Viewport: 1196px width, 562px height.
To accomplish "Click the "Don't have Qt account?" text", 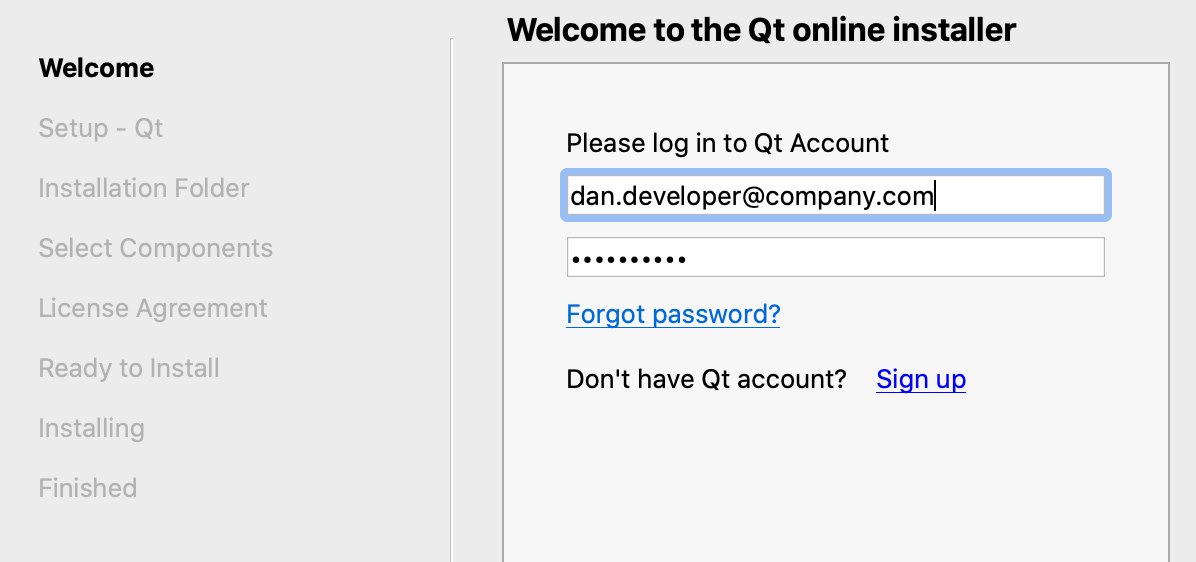I will (x=706, y=379).
